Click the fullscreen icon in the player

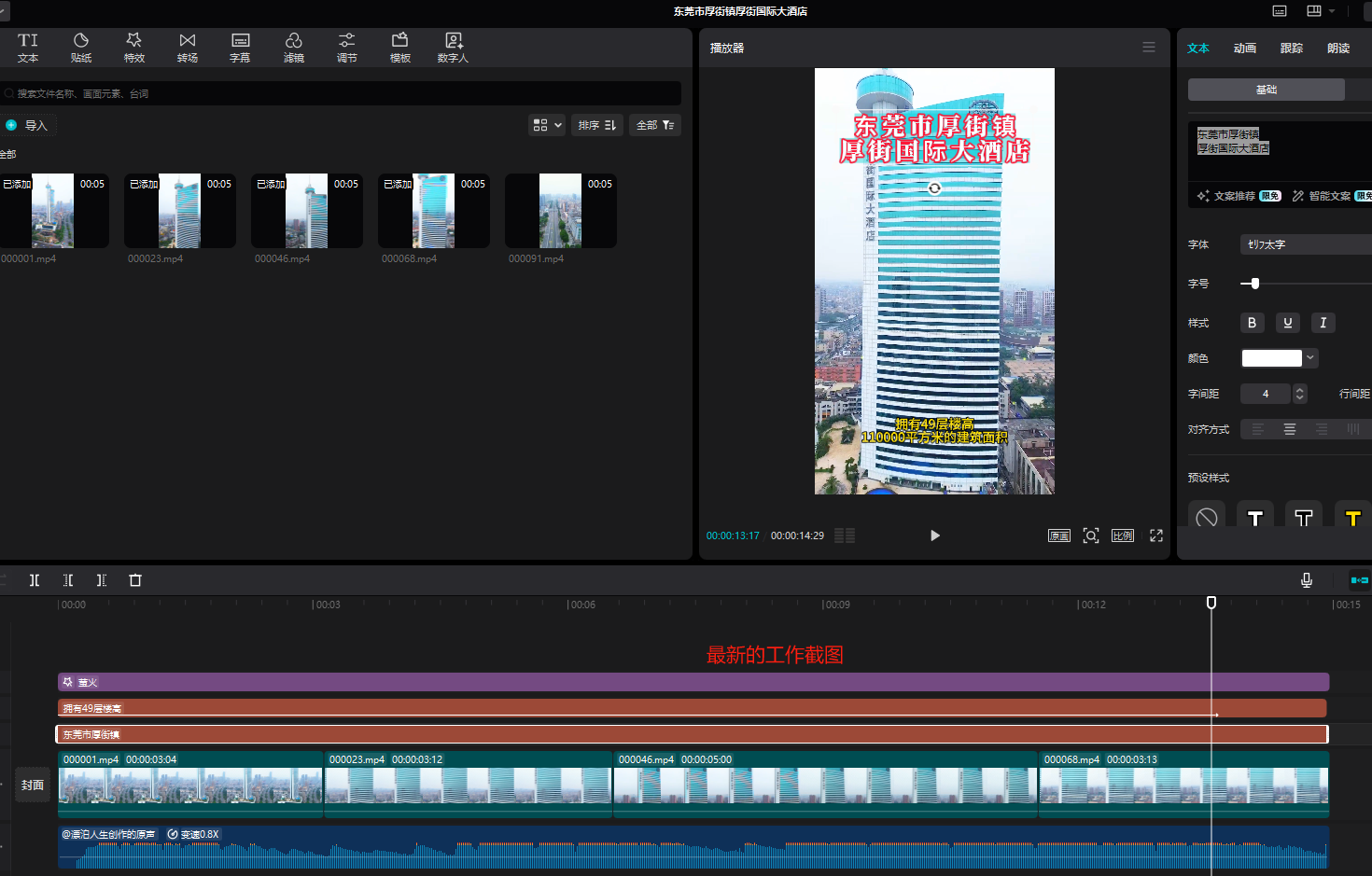pyautogui.click(x=1156, y=535)
